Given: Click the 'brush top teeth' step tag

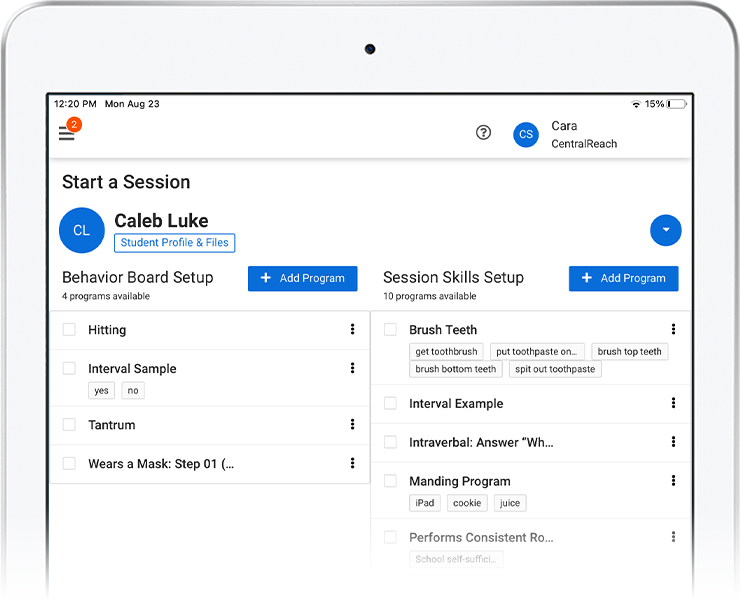Looking at the screenshot, I should 630,352.
